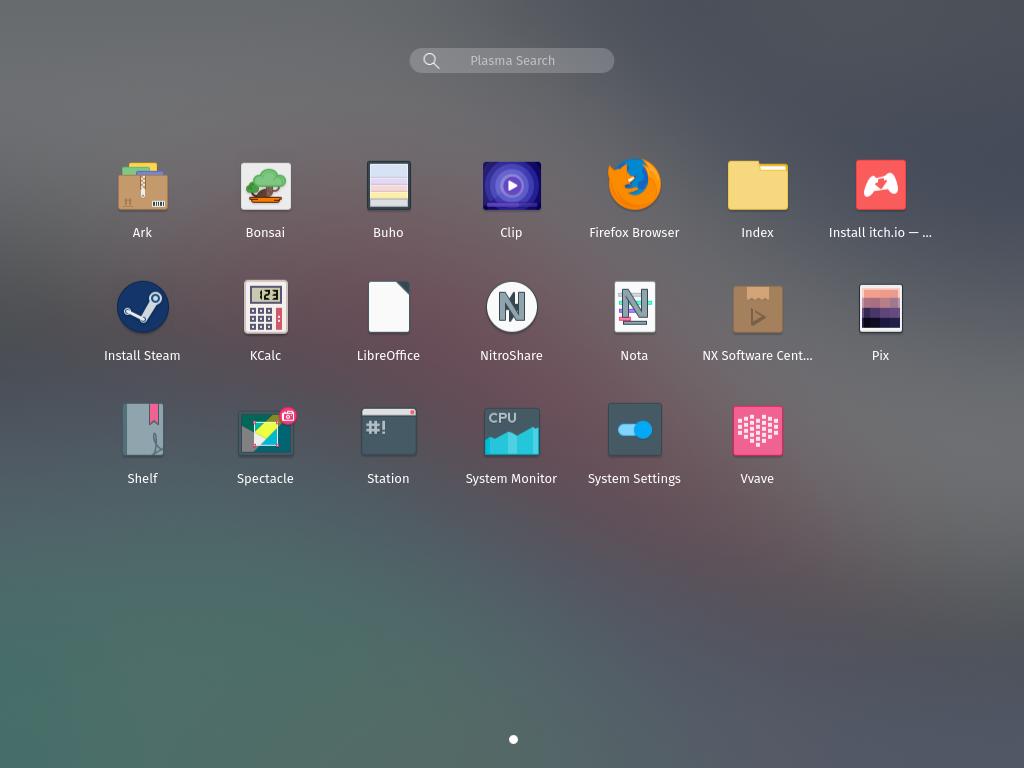Open the Index file manager folder icon
Viewport: 1024px width, 768px height.
pyautogui.click(x=758, y=185)
